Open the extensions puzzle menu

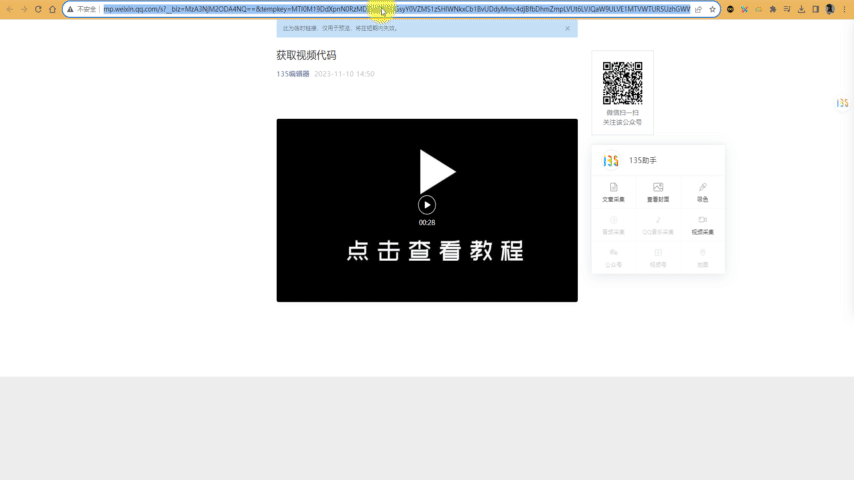click(773, 9)
